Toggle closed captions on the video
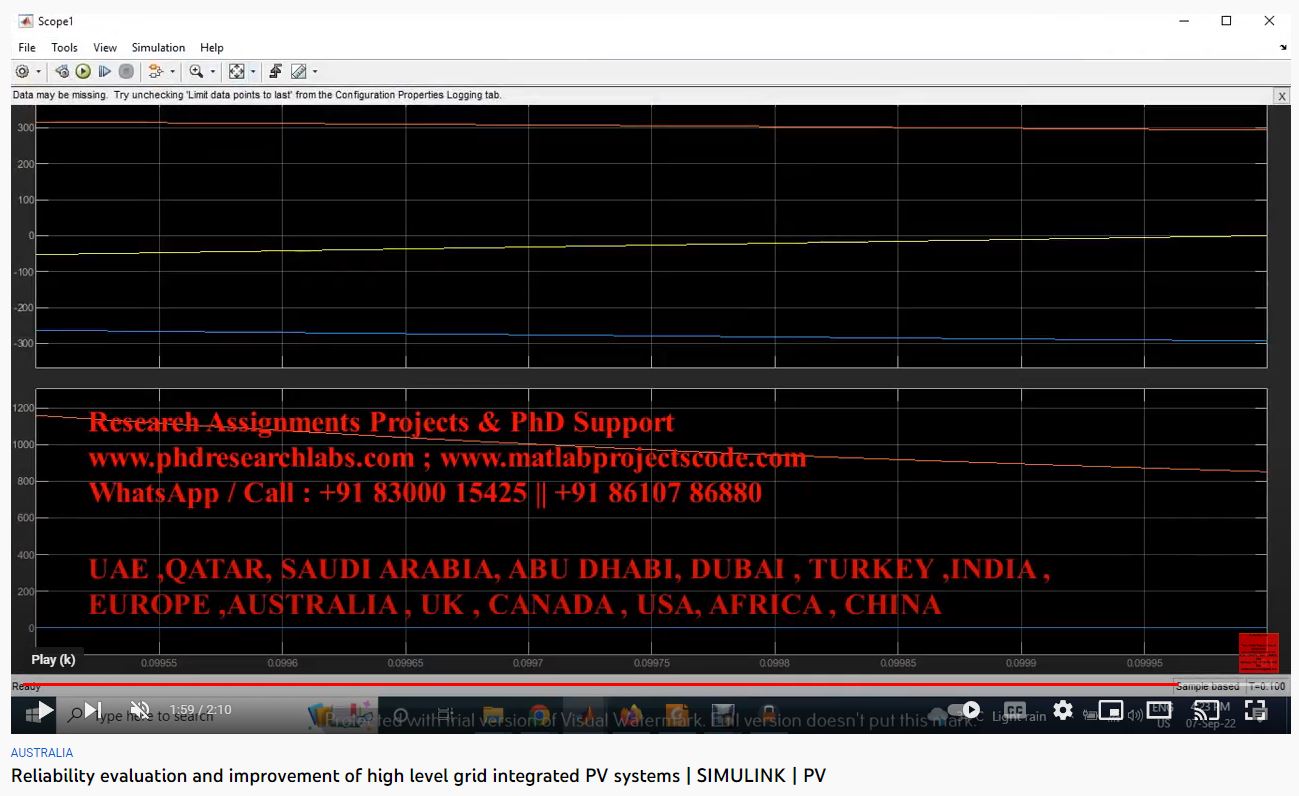This screenshot has height=796, width=1299. 1014,711
